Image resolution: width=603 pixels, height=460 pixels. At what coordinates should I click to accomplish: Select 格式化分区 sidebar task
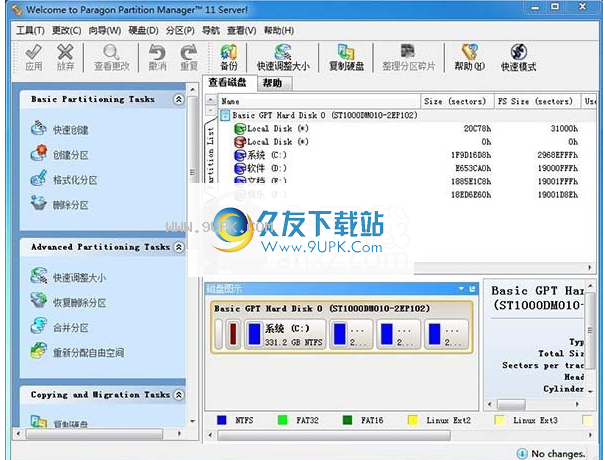(64, 179)
